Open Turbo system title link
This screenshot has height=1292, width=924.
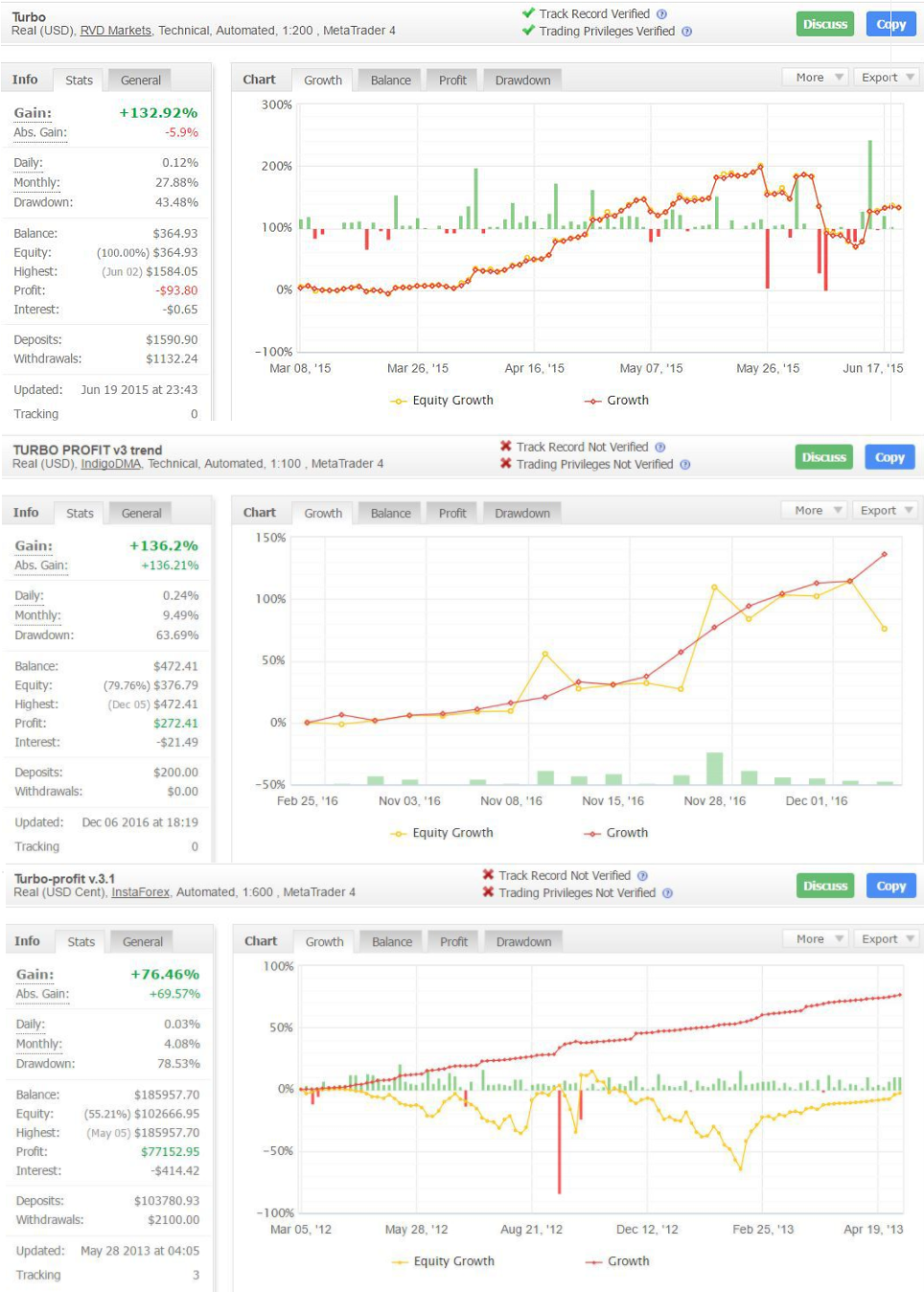tap(29, 17)
